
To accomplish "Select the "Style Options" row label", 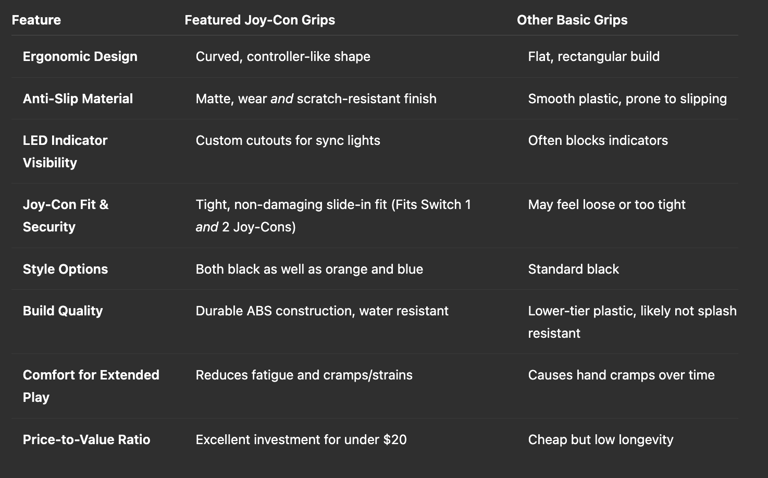I will pos(65,269).
